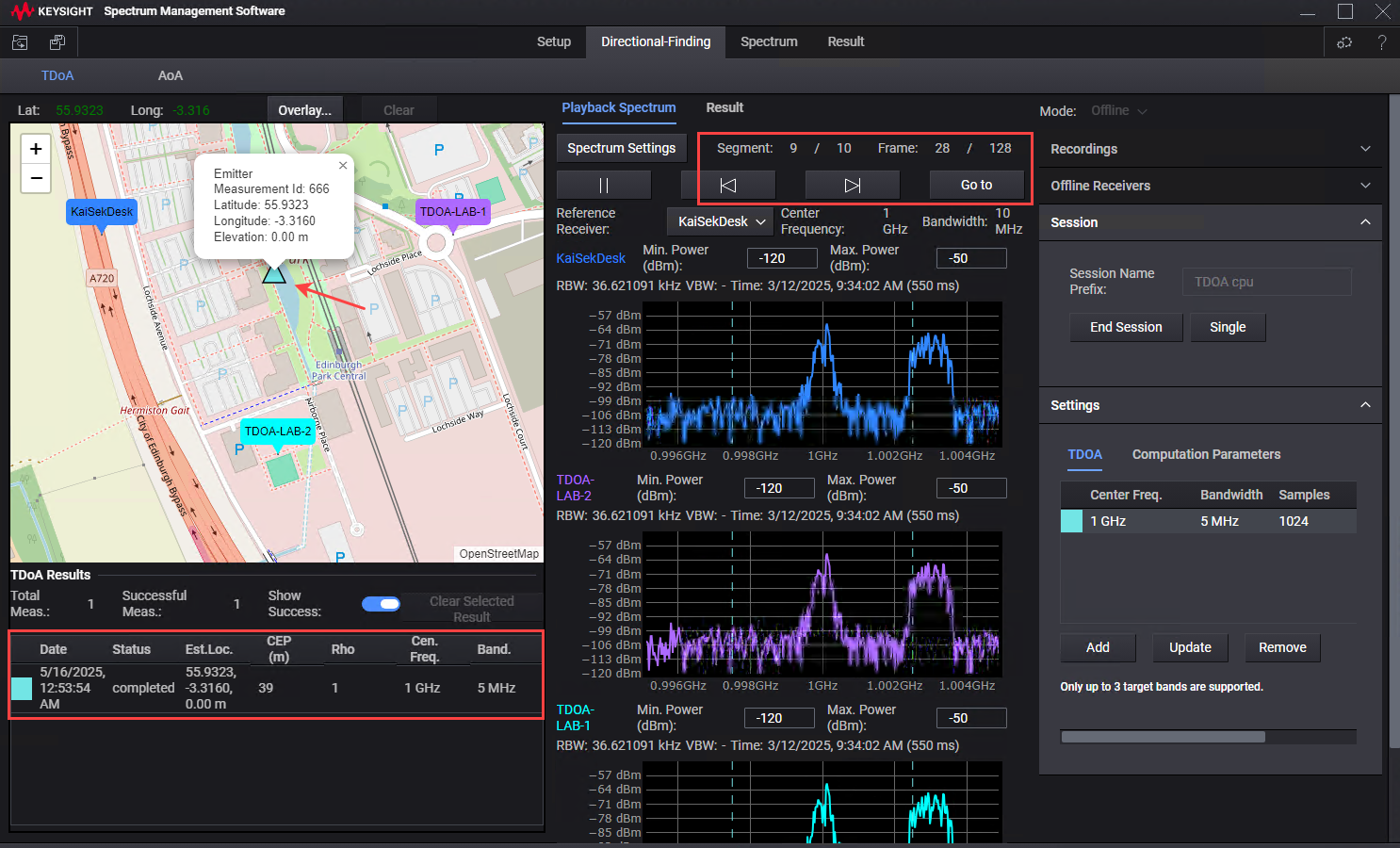Click the horizontal scrollbar in Settings panel
The width and height of the screenshot is (1400, 848).
click(x=1163, y=738)
